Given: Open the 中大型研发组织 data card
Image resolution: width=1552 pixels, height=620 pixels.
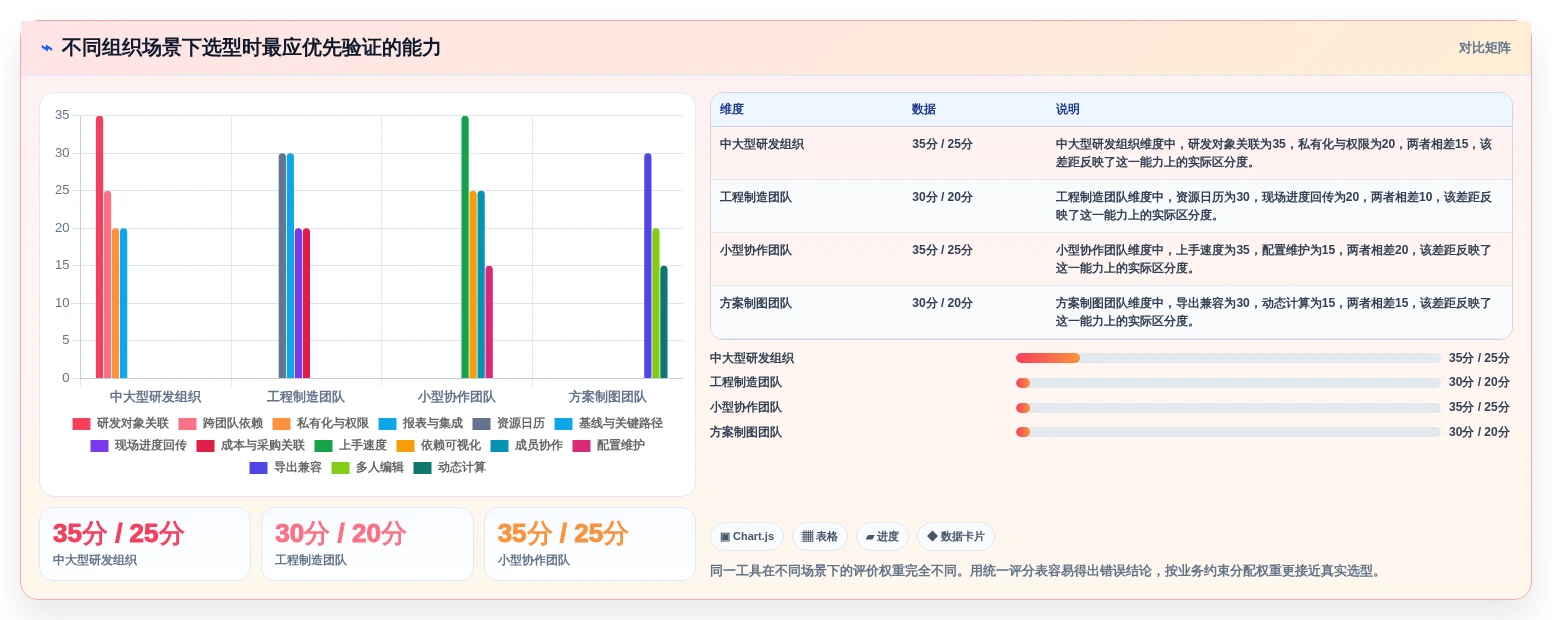Looking at the screenshot, I should 145,544.
